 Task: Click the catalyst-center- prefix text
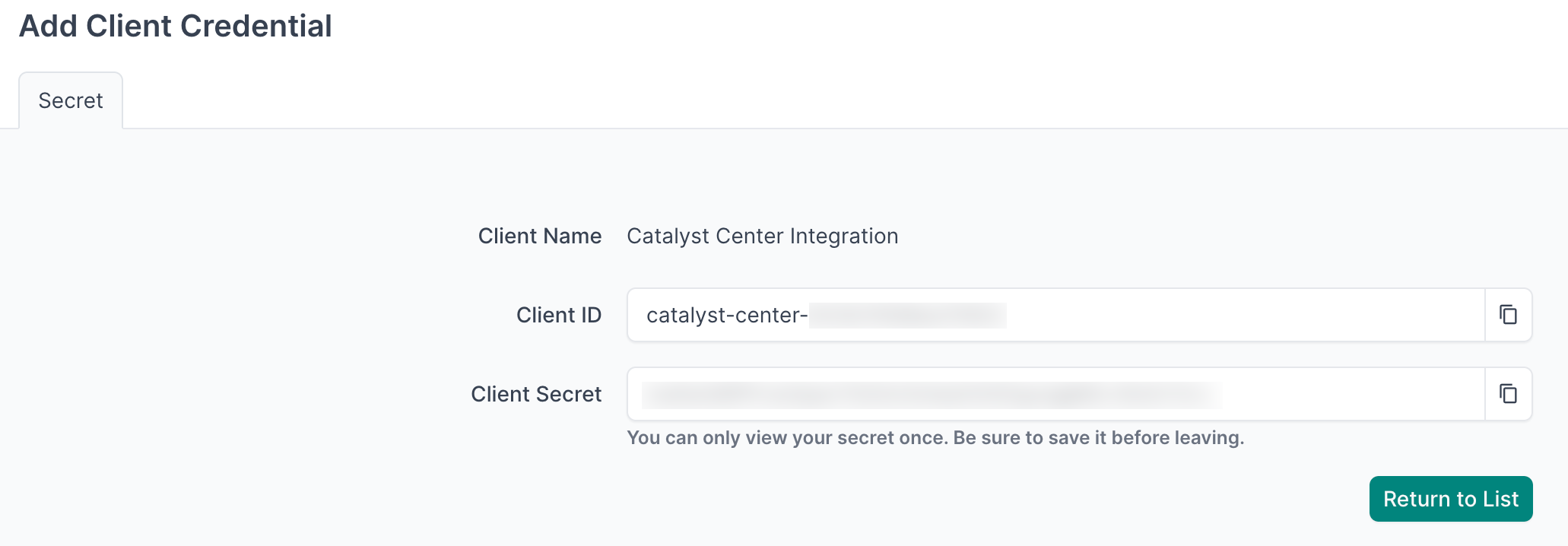point(726,316)
